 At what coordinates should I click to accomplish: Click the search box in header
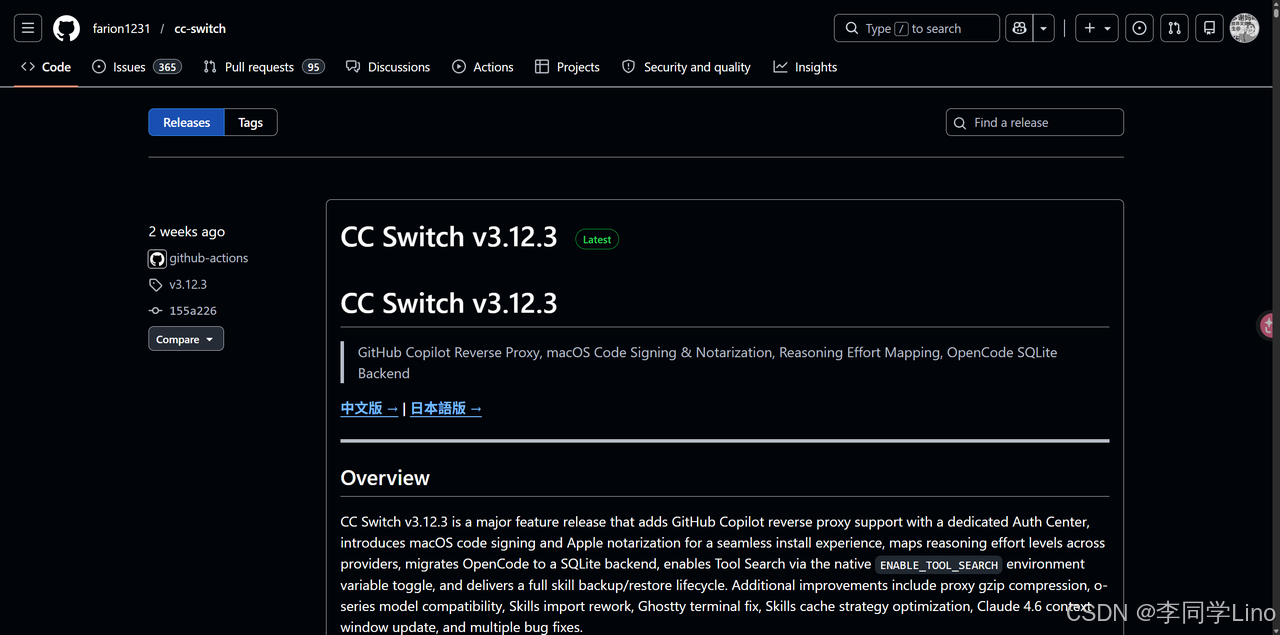(916, 28)
